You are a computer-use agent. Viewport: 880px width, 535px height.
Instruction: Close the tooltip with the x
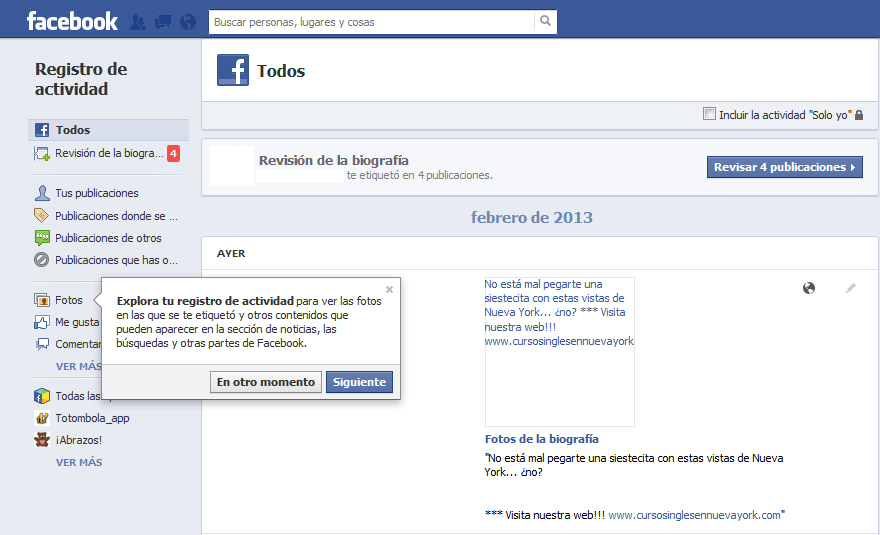(389, 290)
